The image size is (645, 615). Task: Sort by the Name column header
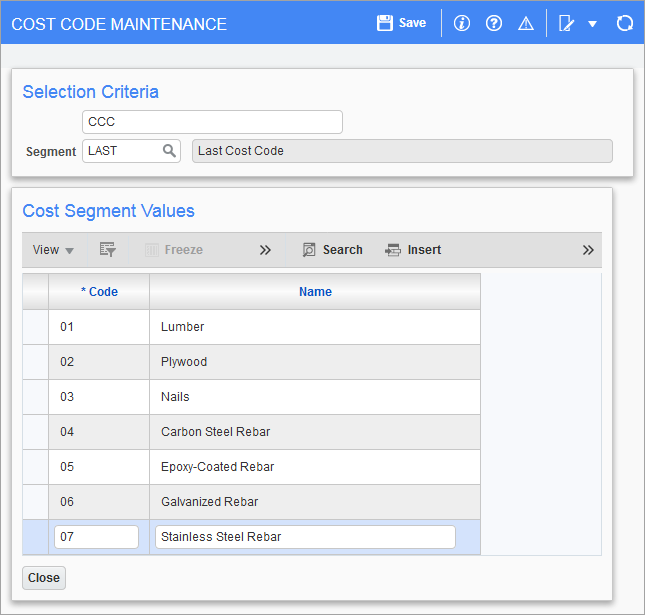click(x=315, y=292)
